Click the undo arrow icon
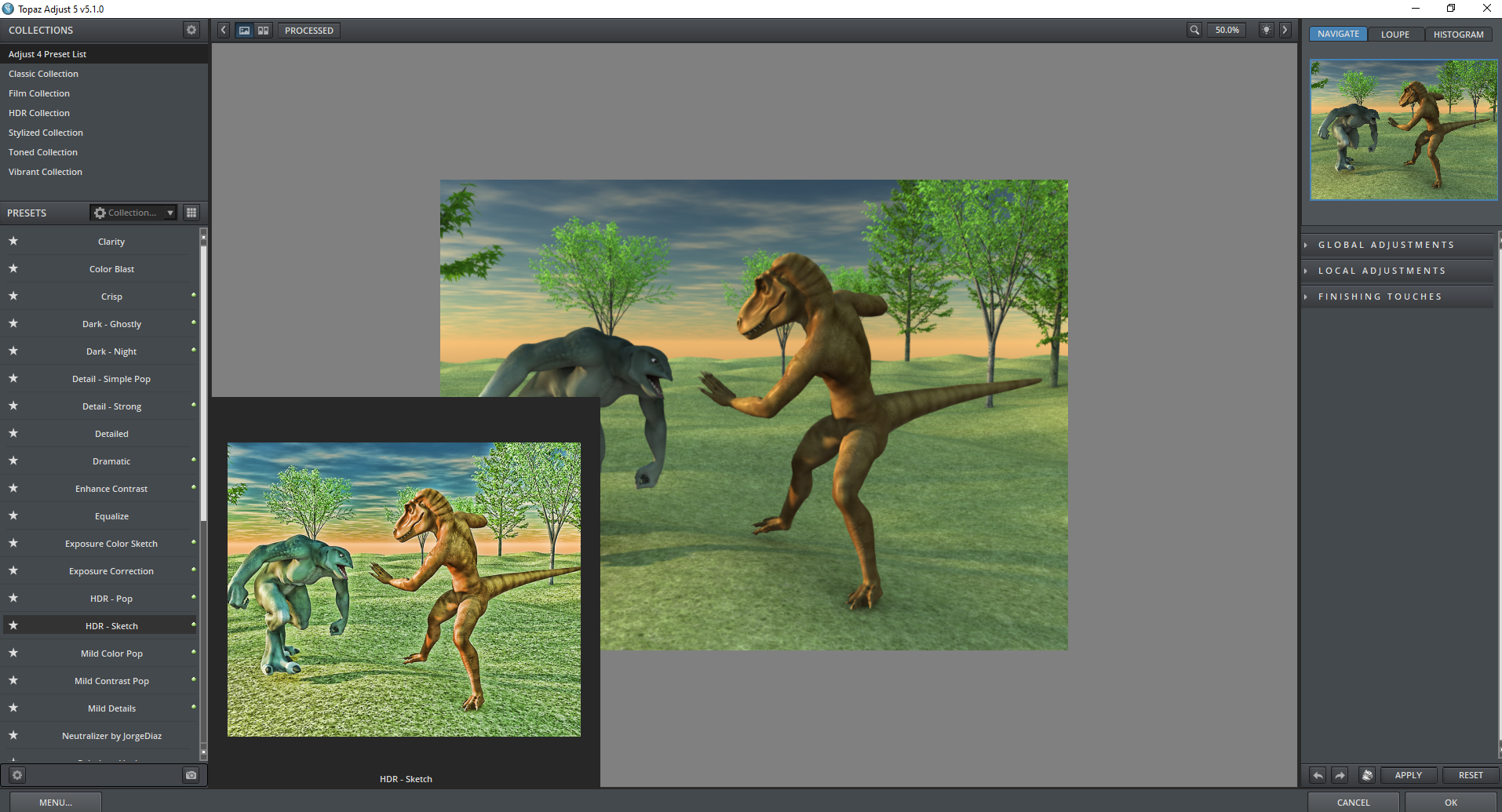 point(1318,775)
